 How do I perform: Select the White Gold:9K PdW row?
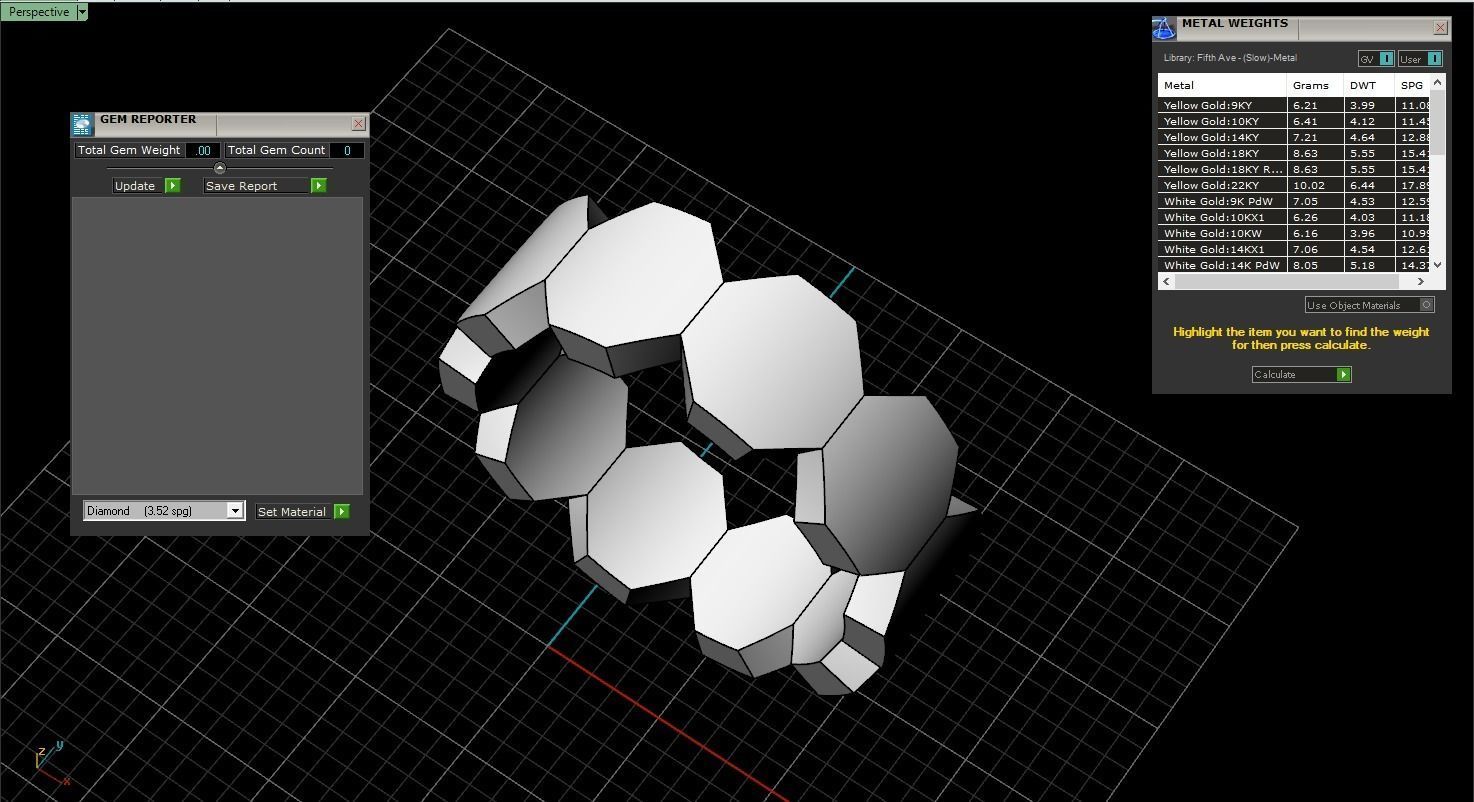pyautogui.click(x=1295, y=201)
